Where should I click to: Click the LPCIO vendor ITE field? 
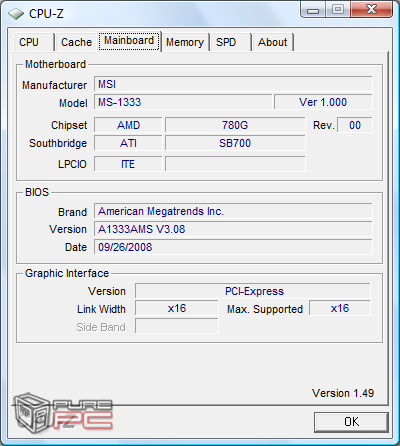(128, 164)
